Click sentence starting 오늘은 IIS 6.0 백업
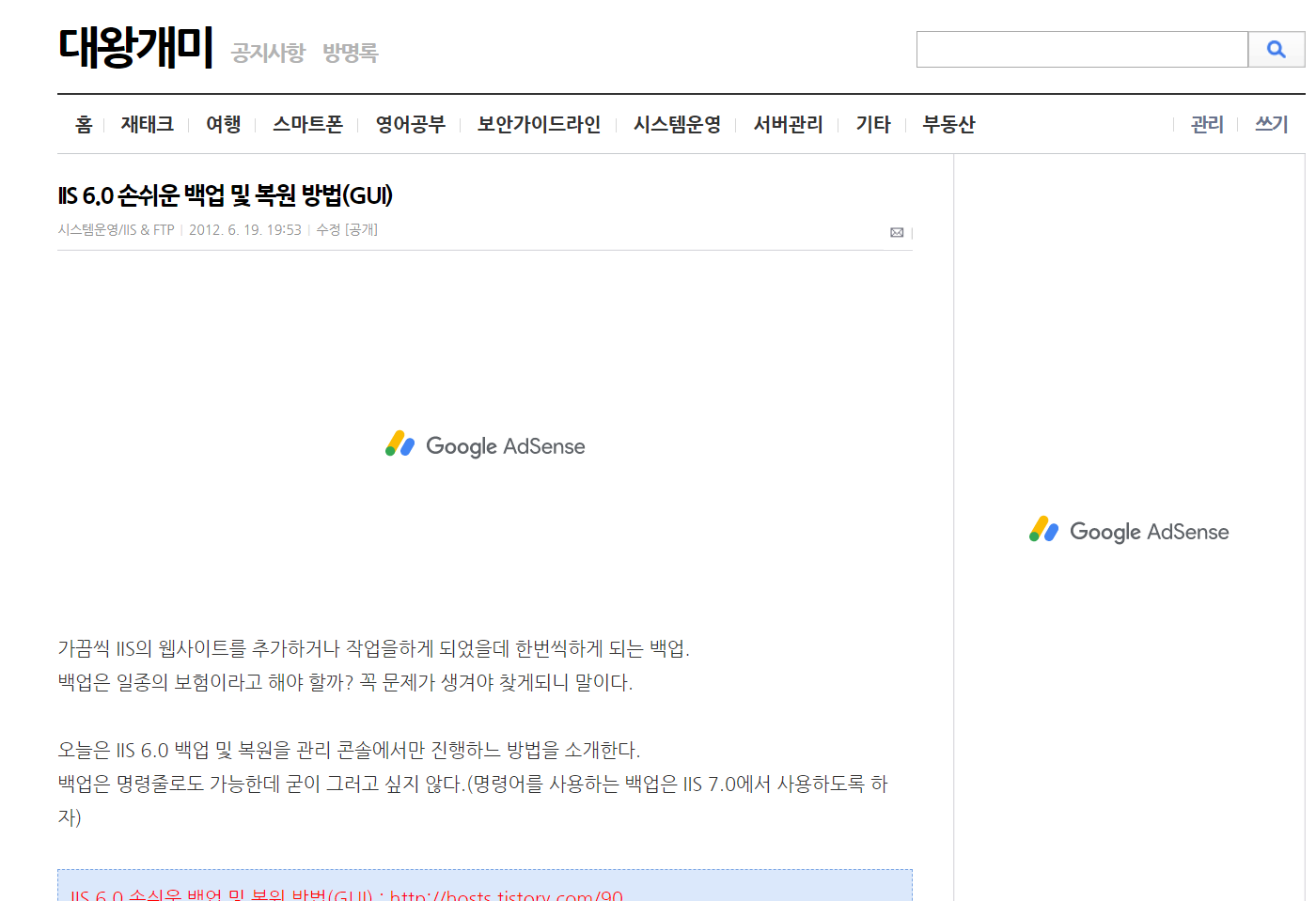Screen dimensions: 1316x901 (349, 750)
